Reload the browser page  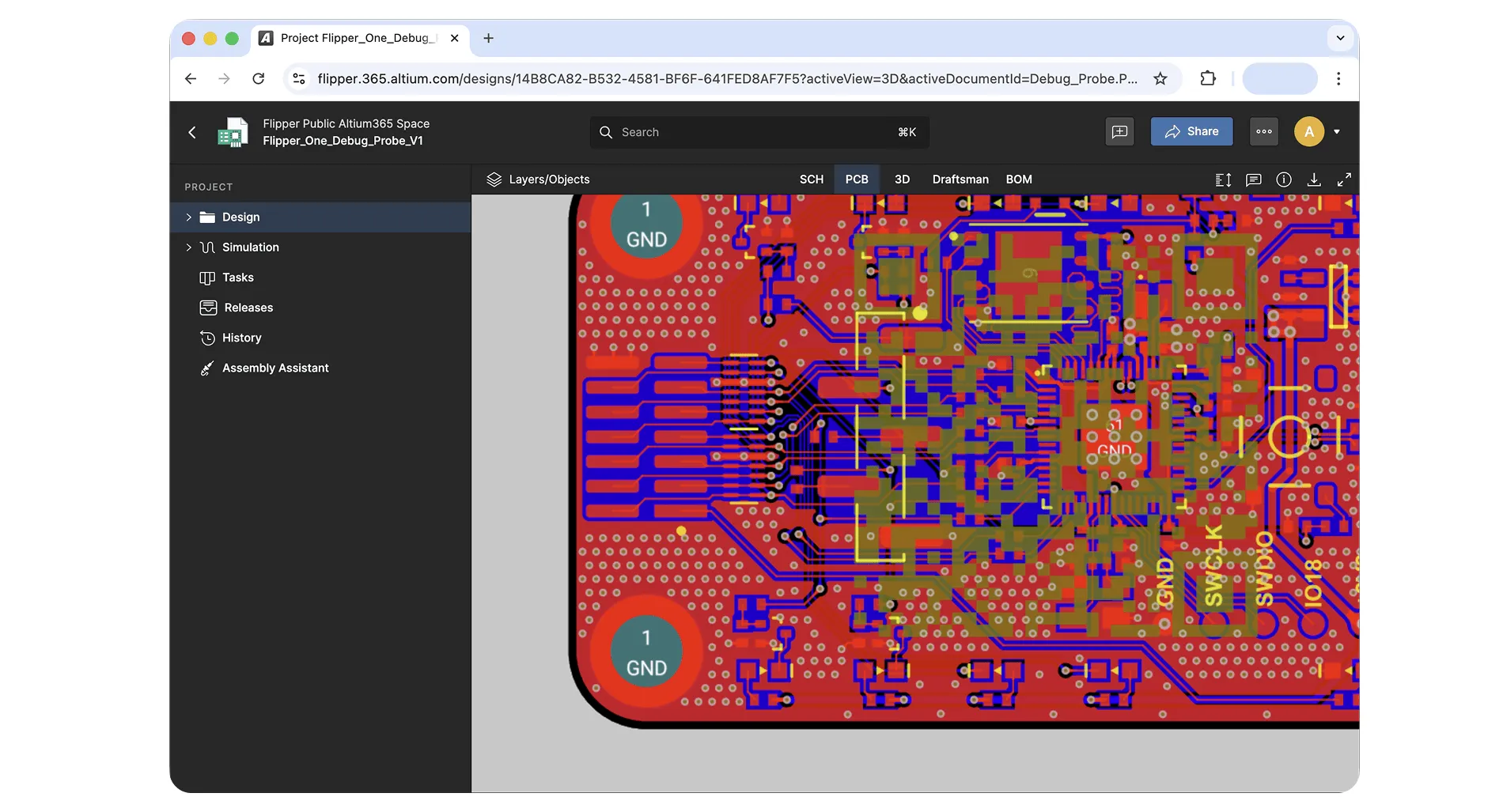pos(258,78)
